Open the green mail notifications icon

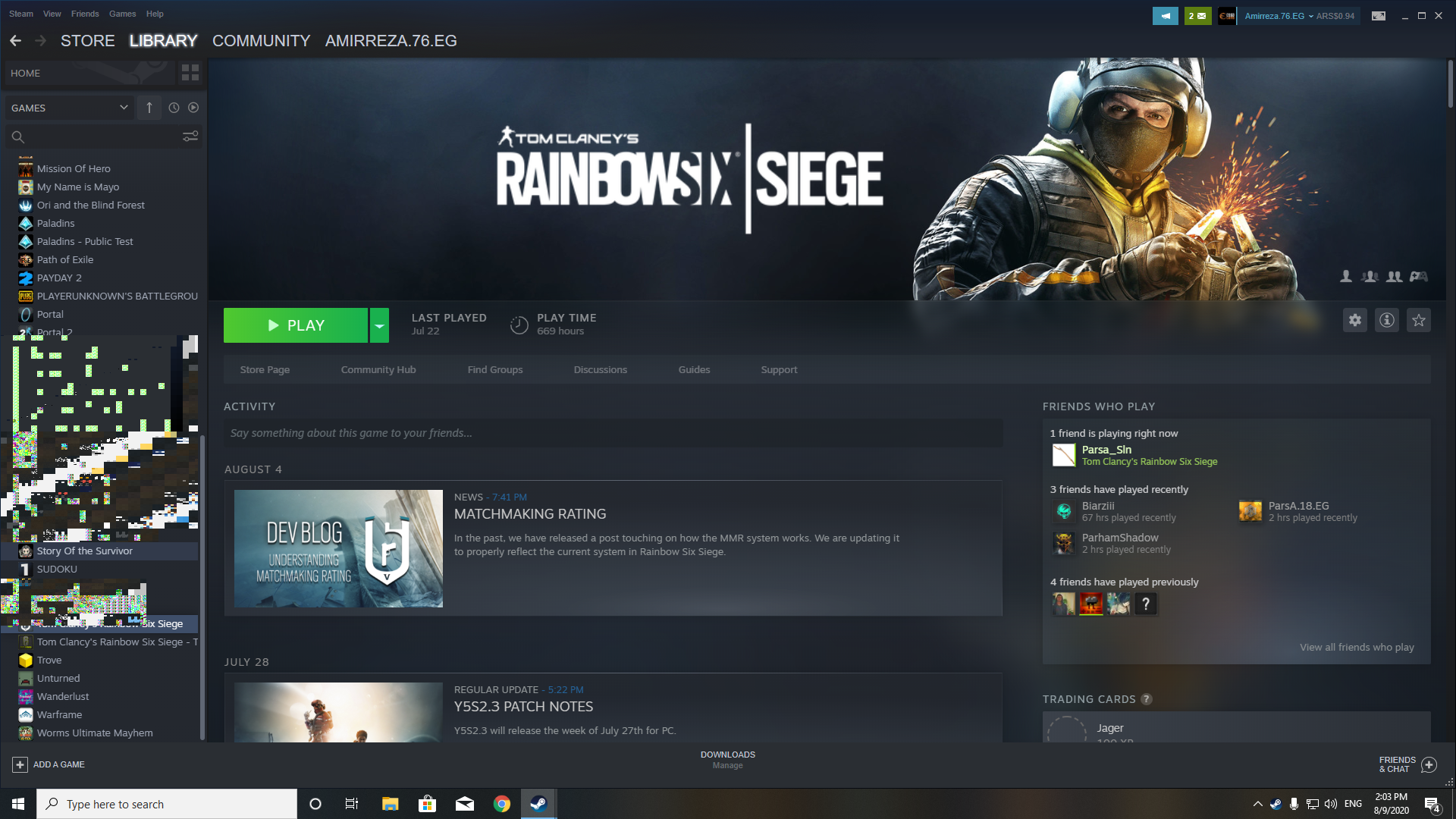click(1197, 16)
